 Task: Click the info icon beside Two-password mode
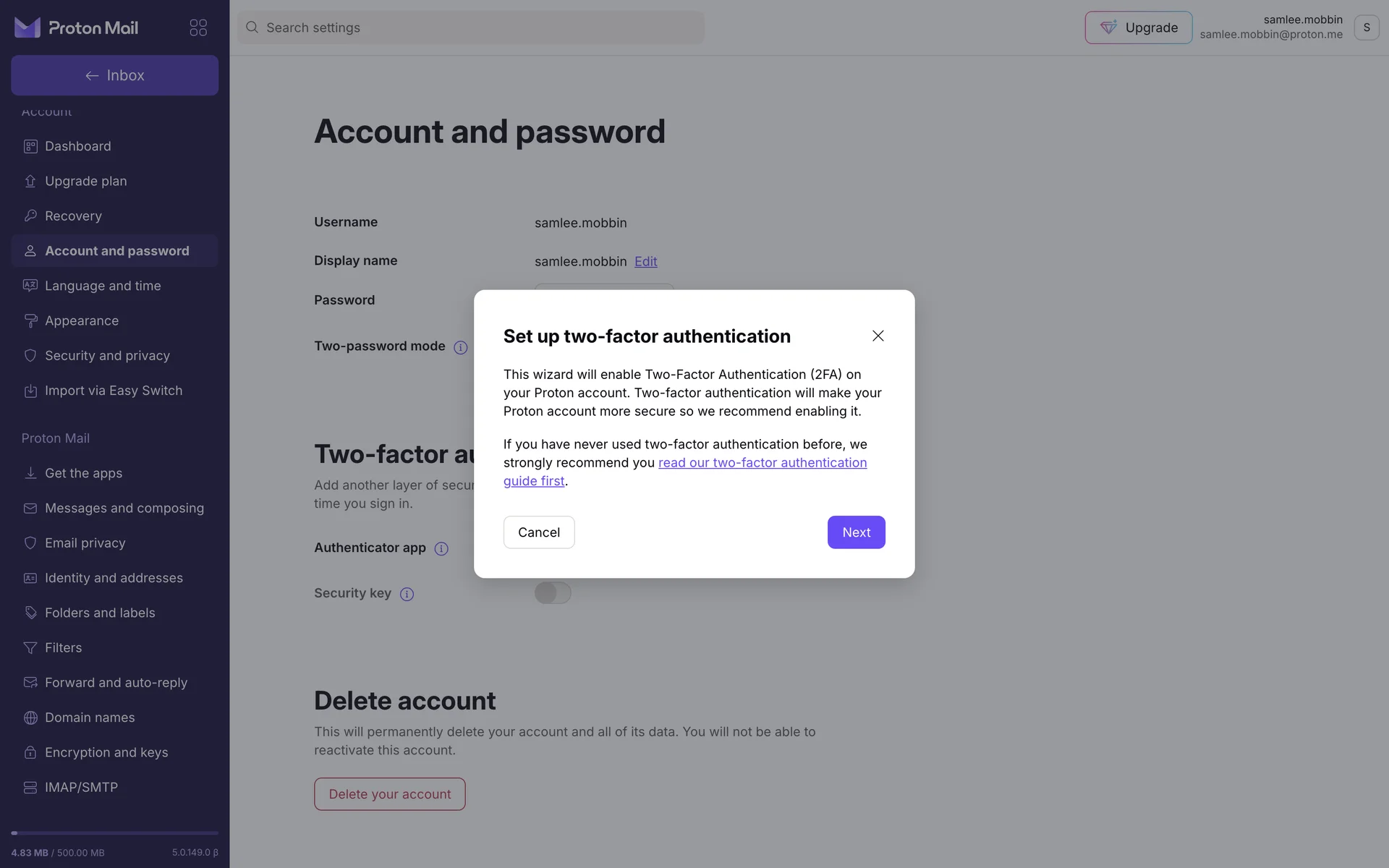pos(461,347)
